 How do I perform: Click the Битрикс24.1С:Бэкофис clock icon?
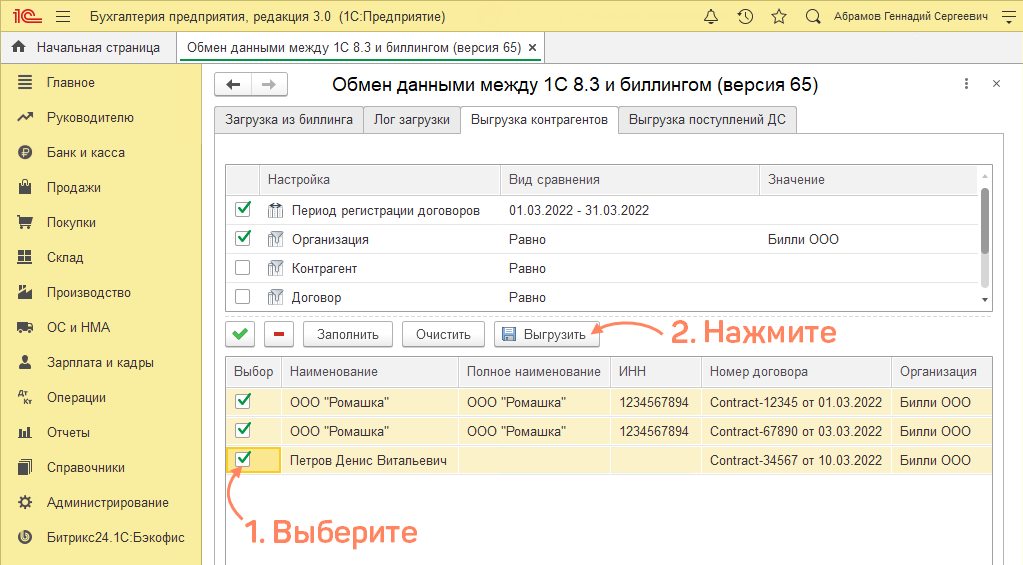(x=25, y=538)
